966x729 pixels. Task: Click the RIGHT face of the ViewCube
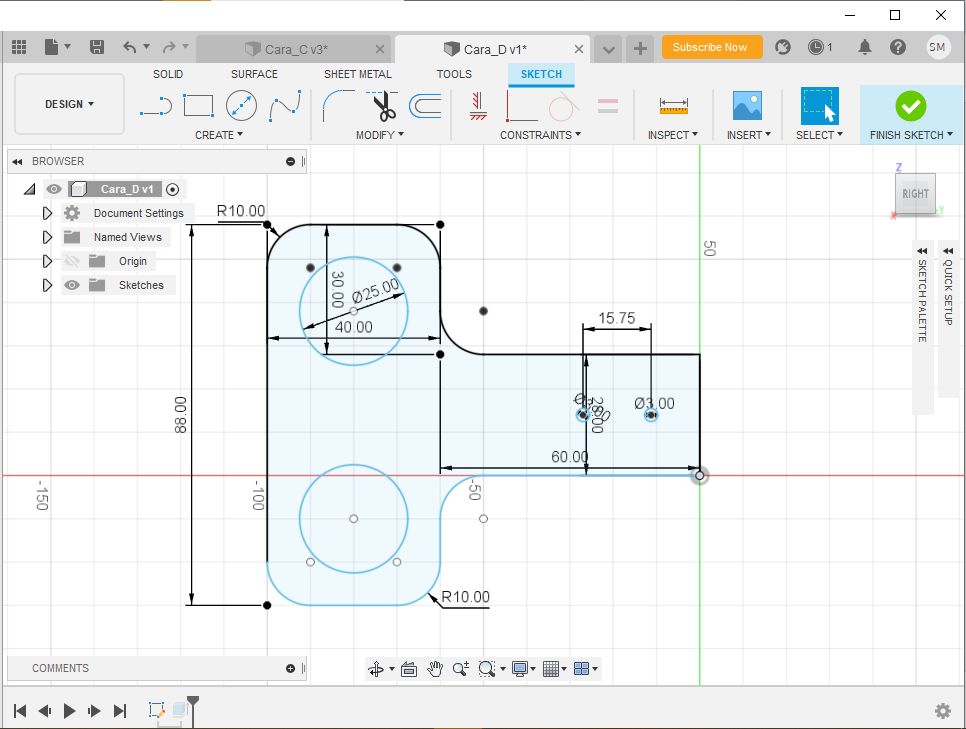pyautogui.click(x=915, y=193)
